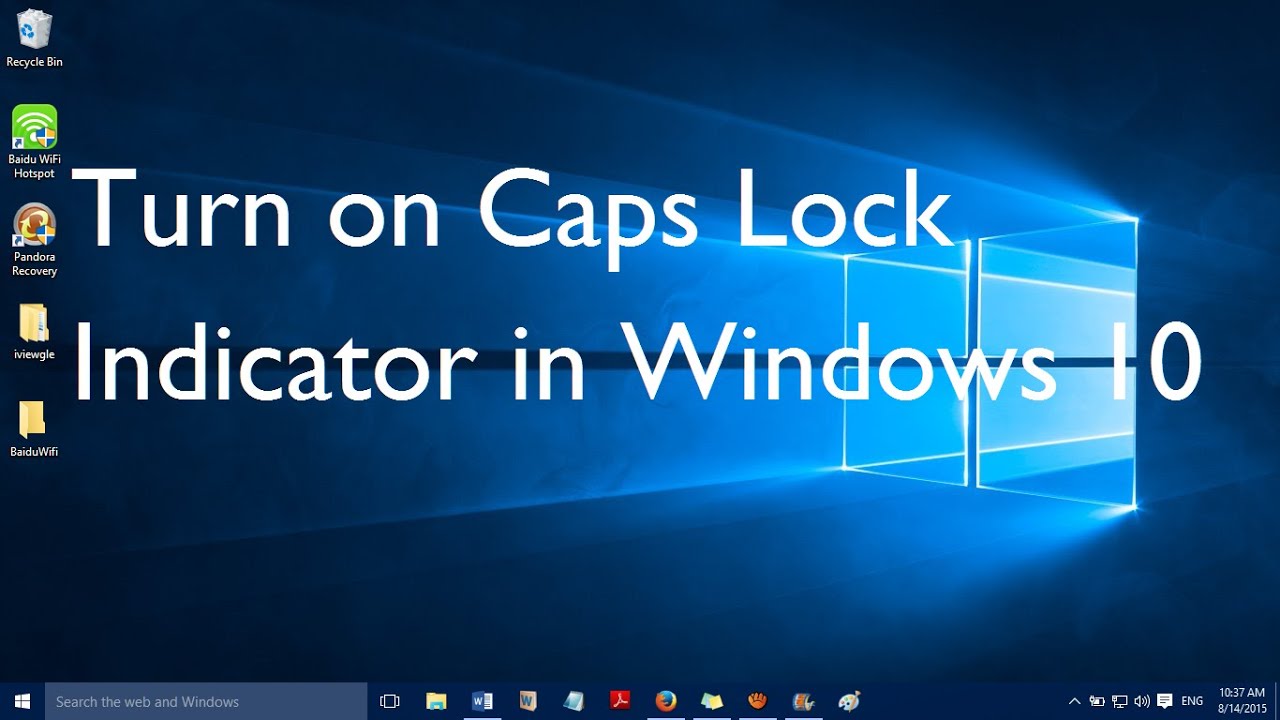This screenshot has height=720, width=1280.
Task: Open Notepad from the taskbar
Action: point(573,701)
